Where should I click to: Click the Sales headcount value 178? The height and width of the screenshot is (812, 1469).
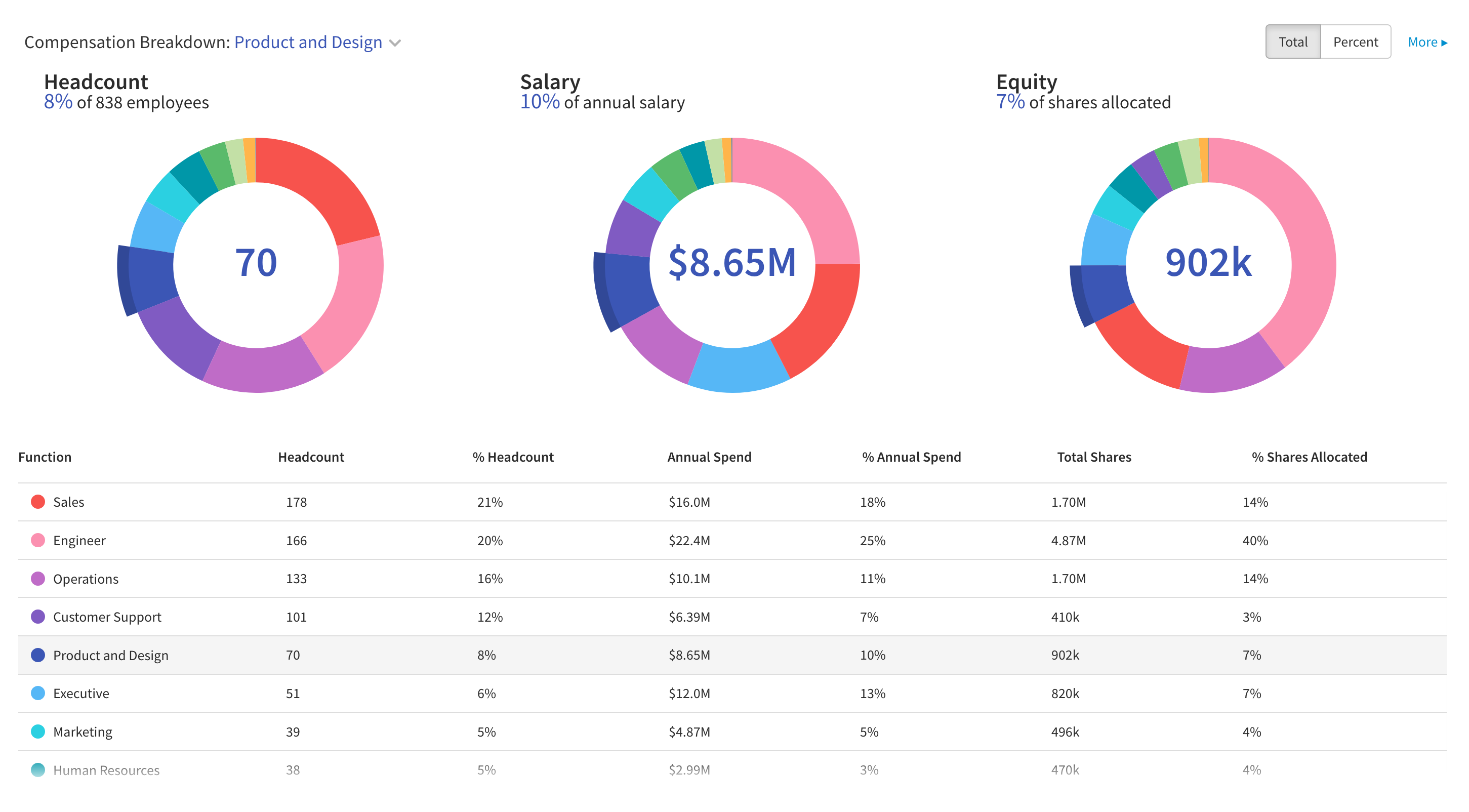pyautogui.click(x=296, y=502)
